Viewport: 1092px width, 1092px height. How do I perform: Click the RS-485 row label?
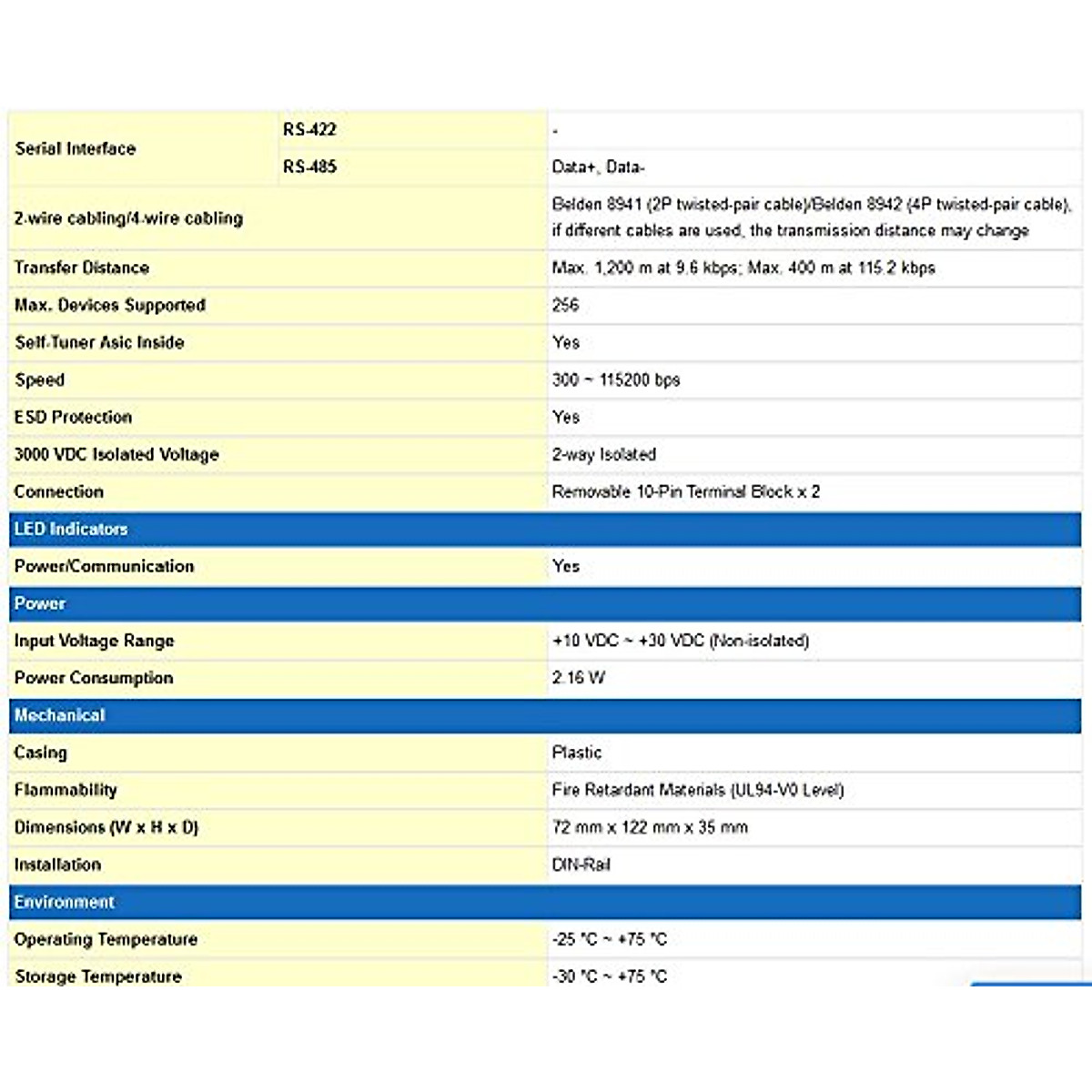tap(309, 167)
